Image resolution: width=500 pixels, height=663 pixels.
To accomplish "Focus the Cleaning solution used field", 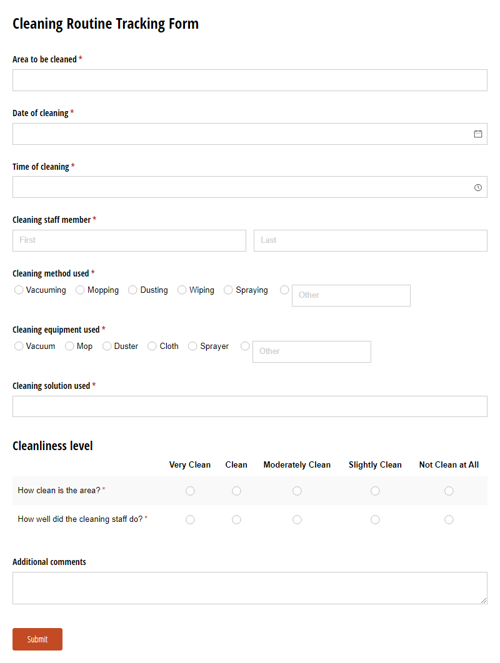I will click(x=250, y=406).
